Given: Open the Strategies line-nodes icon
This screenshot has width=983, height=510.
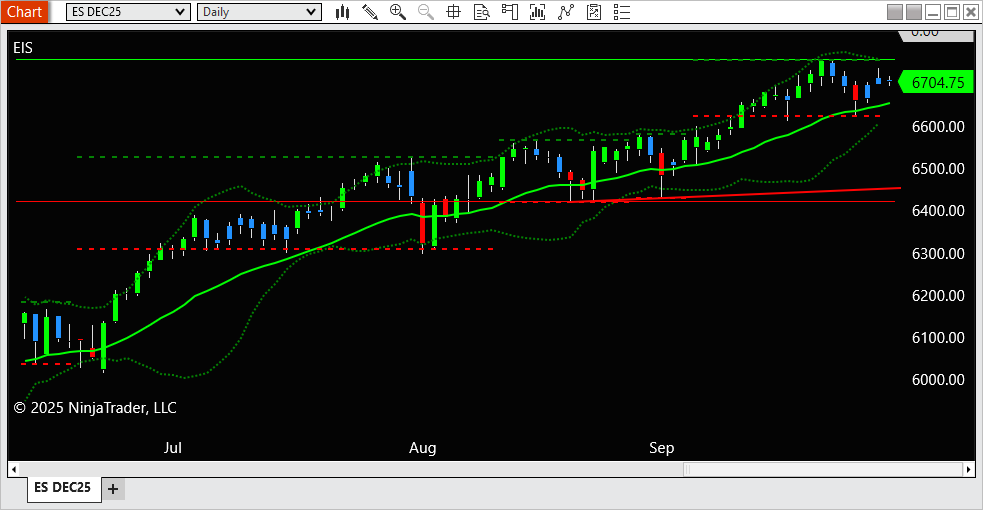Looking at the screenshot, I should (565, 12).
